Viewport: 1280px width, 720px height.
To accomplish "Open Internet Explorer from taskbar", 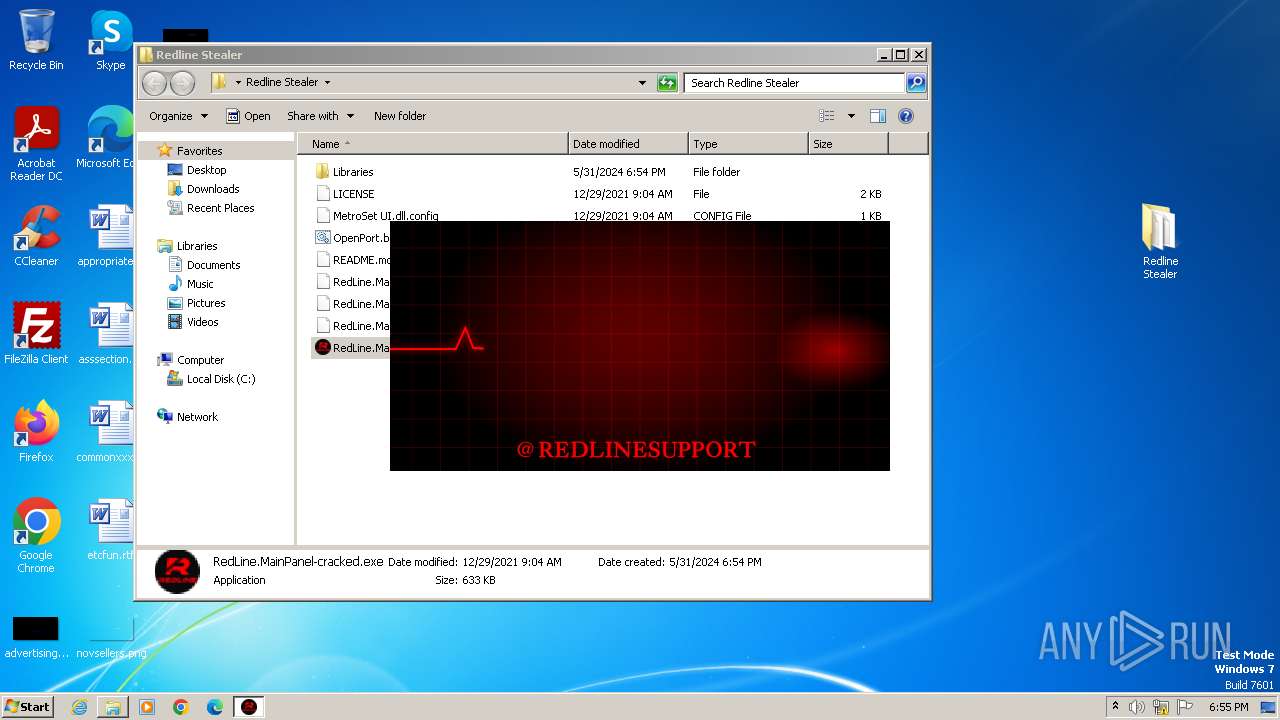I will [x=79, y=707].
